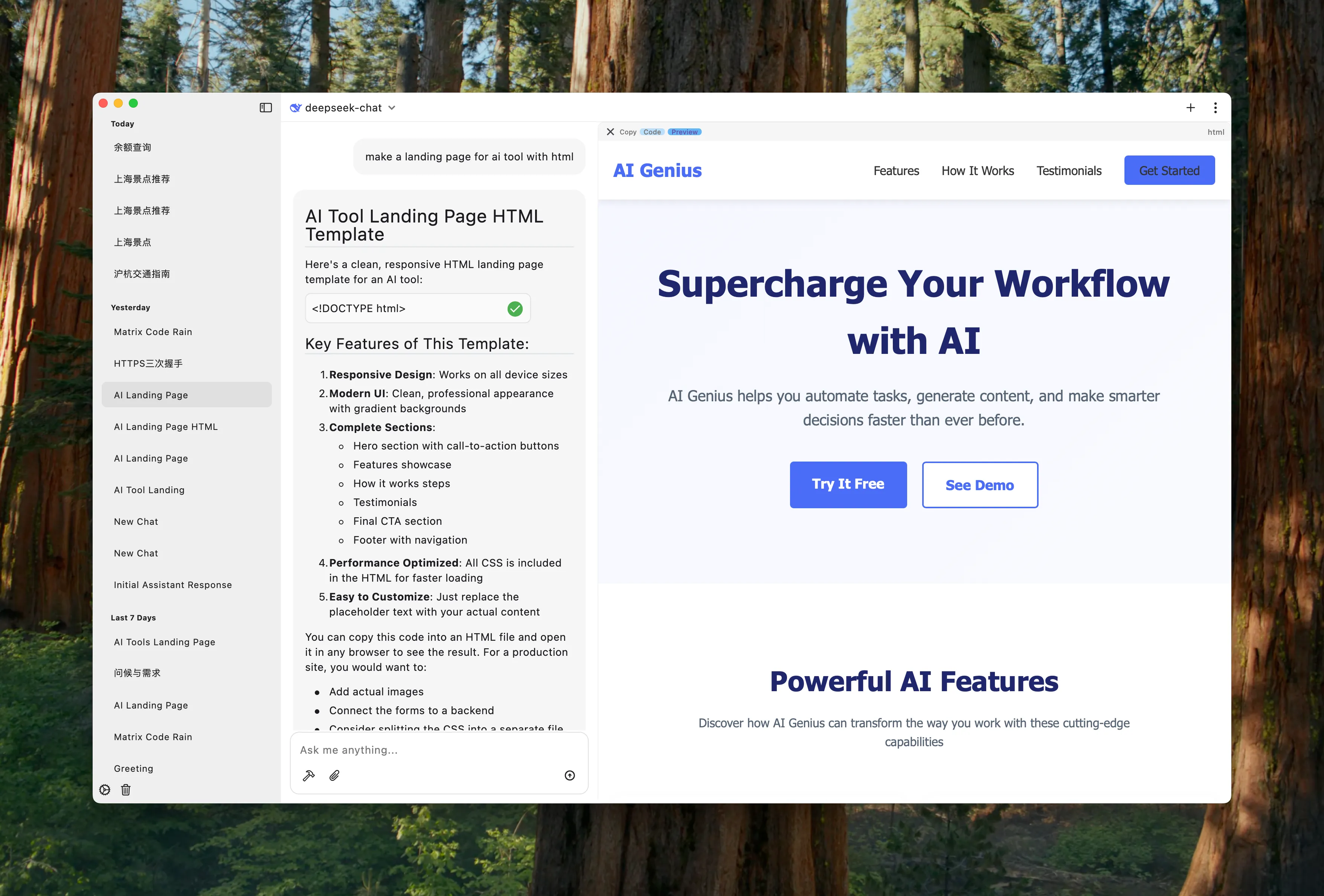Viewport: 1324px width, 896px height.
Task: Switch to the Code view
Action: 652,132
